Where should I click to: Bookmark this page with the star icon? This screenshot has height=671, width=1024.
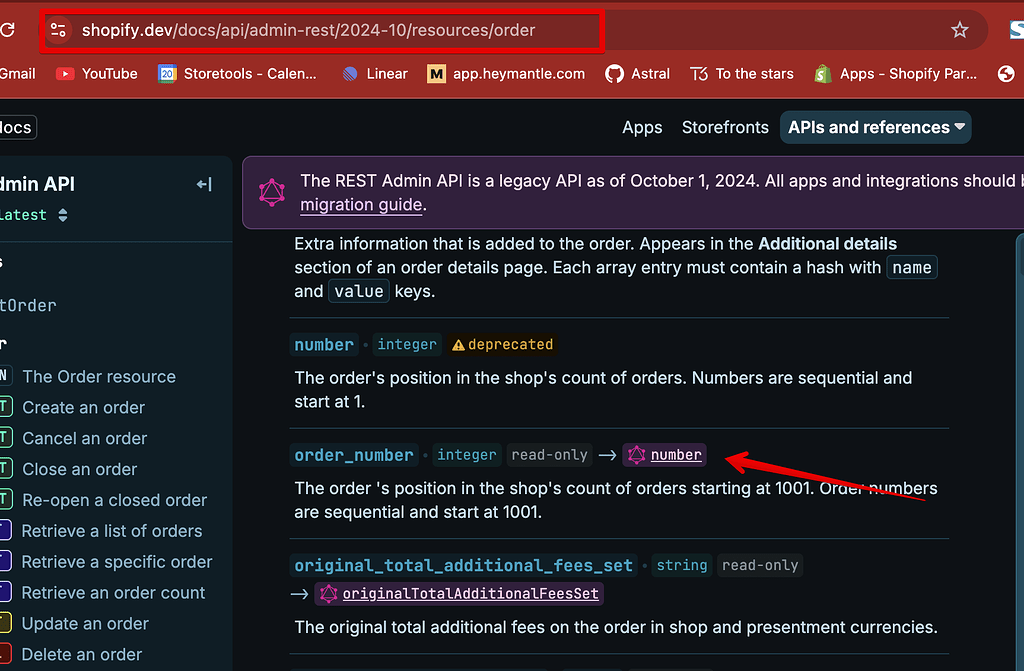point(959,30)
